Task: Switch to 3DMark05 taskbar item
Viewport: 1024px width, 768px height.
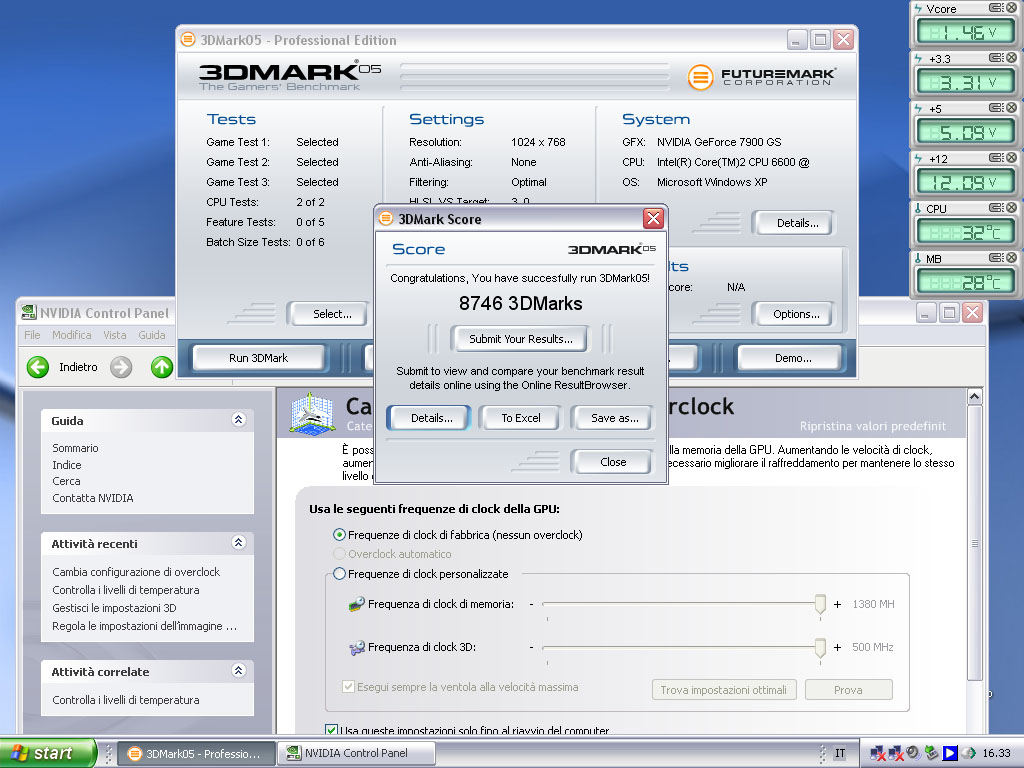Action: (x=197, y=754)
